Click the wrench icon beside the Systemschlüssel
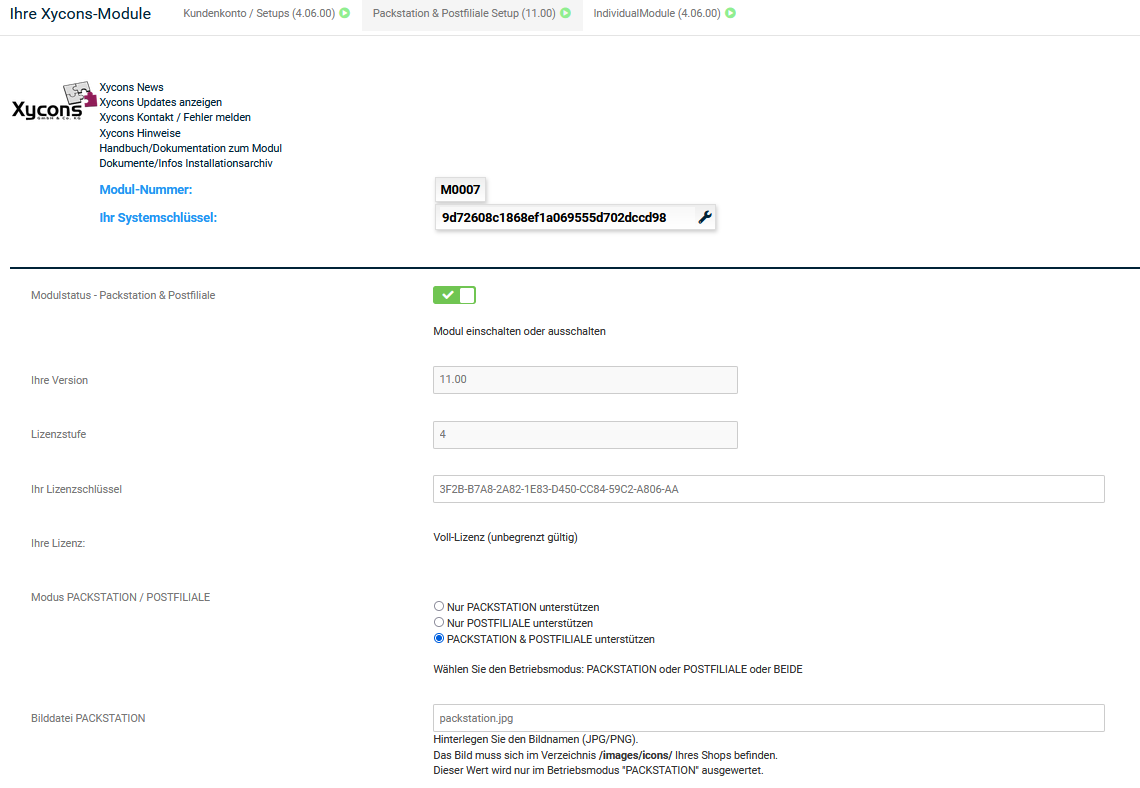 click(x=705, y=217)
